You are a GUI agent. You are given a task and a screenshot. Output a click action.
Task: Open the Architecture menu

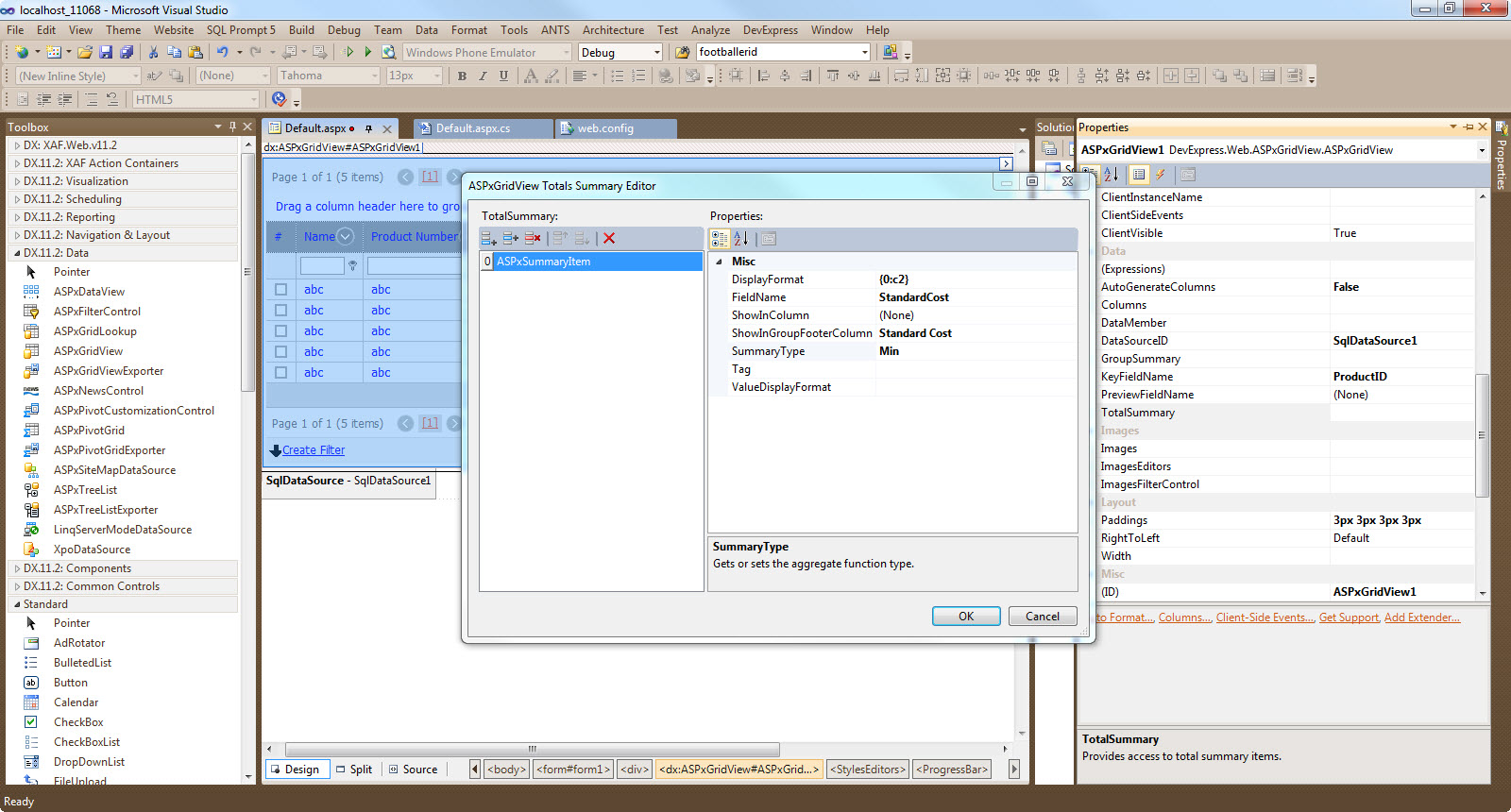point(613,30)
